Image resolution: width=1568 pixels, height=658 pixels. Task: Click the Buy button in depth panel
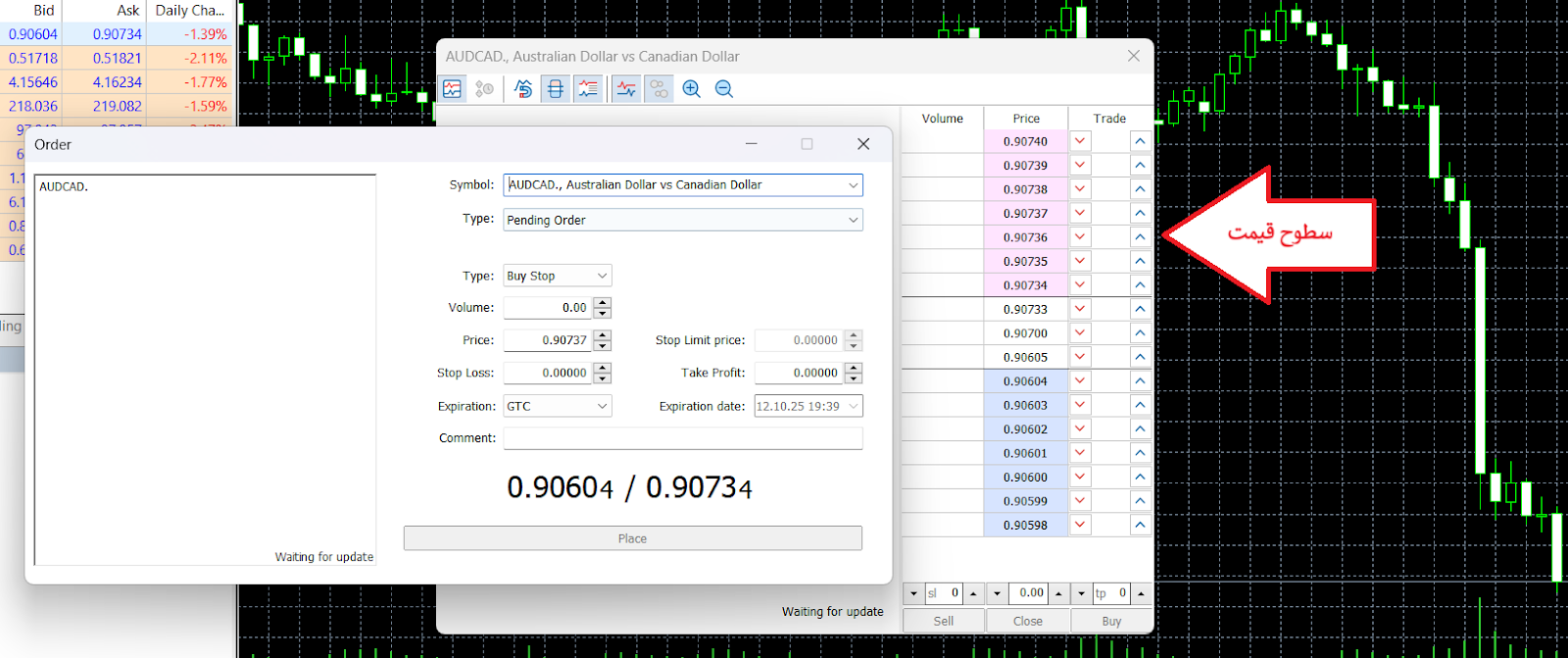[x=1111, y=621]
